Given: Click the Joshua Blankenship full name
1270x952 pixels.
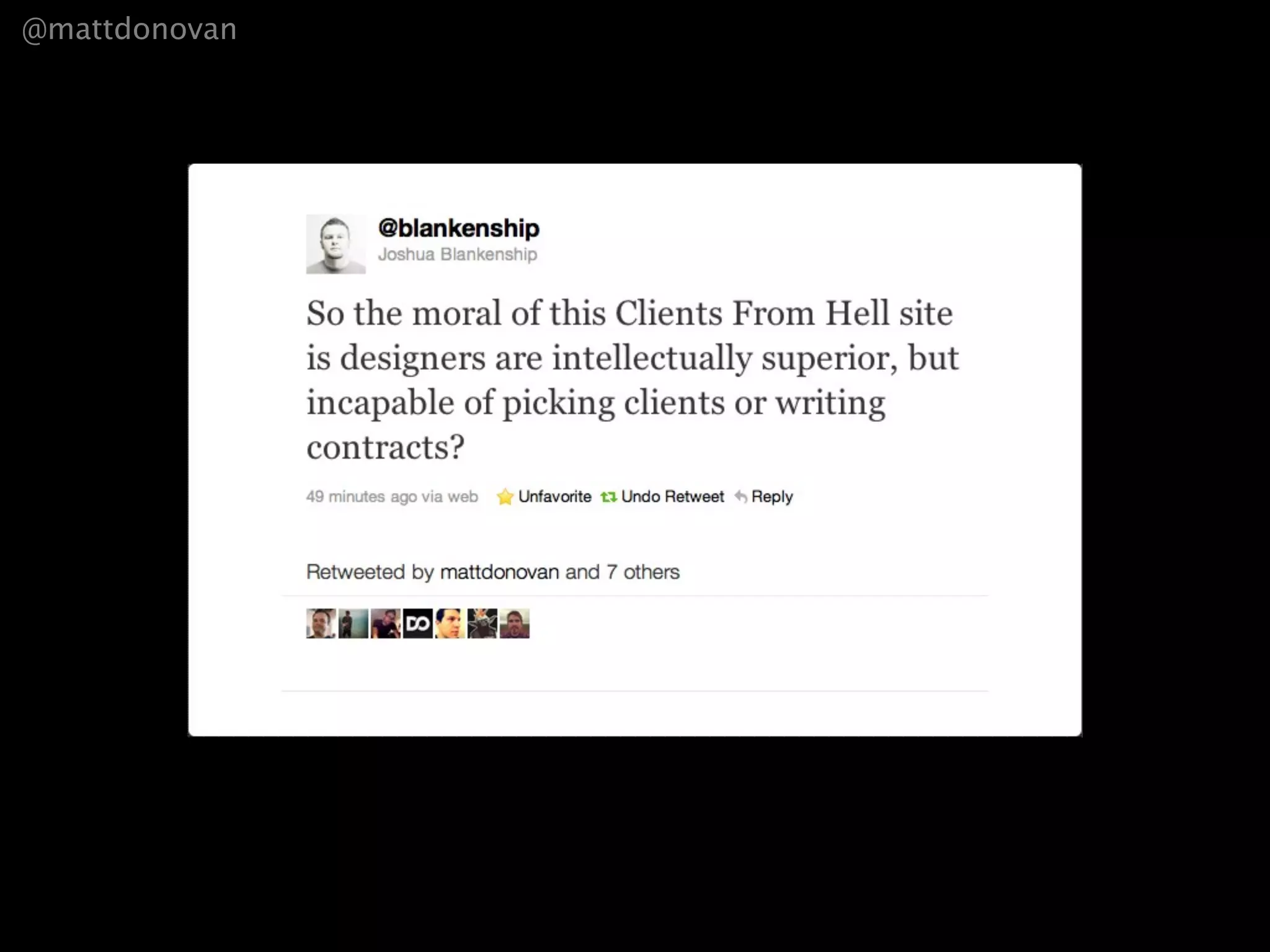Looking at the screenshot, I should click(458, 255).
